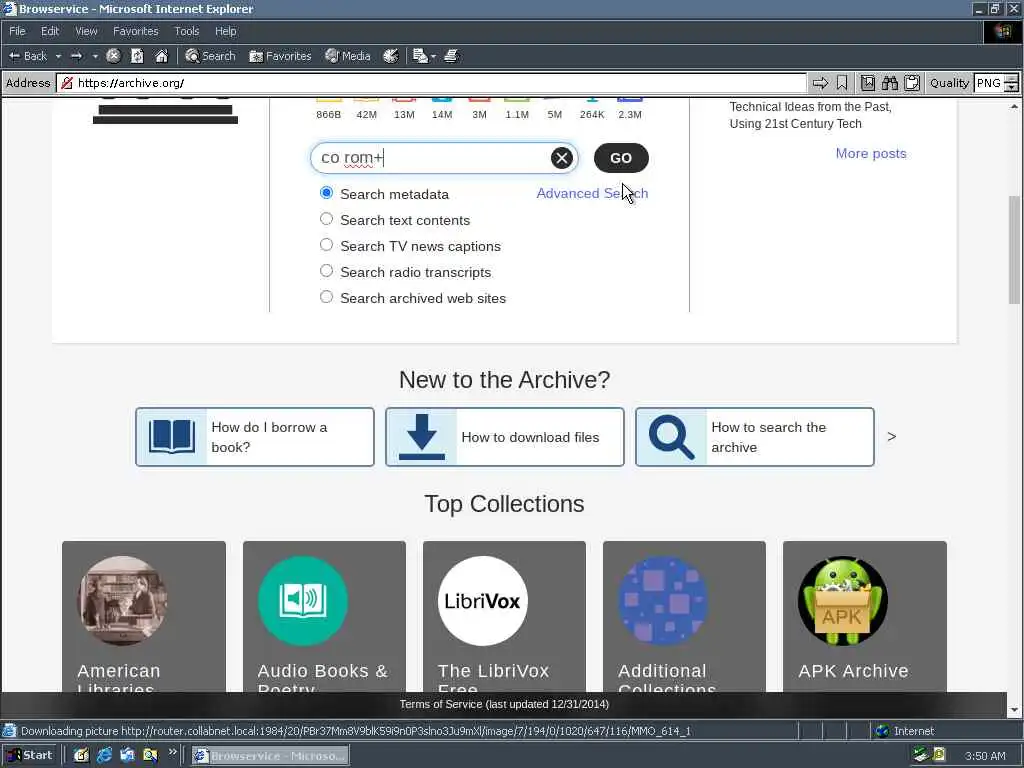The height and width of the screenshot is (768, 1024).
Task: Click the bookmark ribbon icon
Action: pos(842,83)
